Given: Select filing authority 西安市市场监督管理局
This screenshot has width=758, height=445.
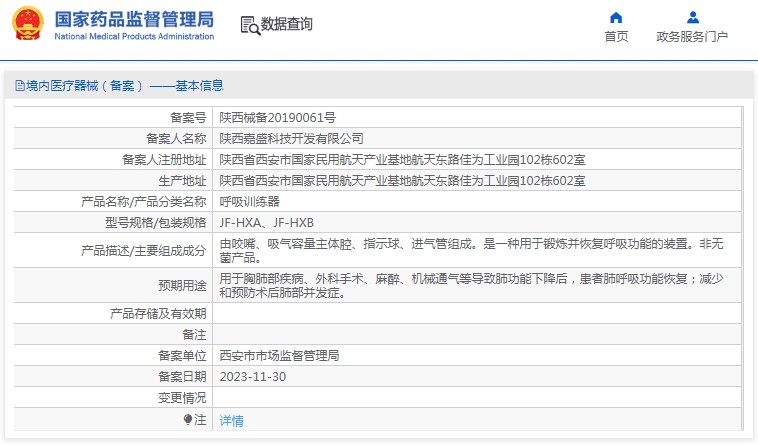Looking at the screenshot, I should (x=279, y=356).
